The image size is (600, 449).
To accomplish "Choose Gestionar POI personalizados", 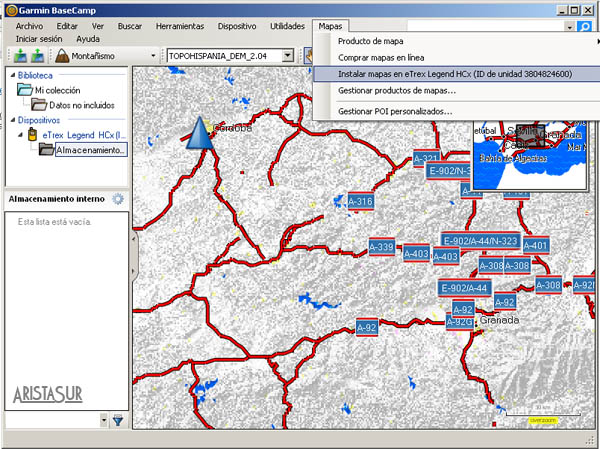I will tap(456, 111).
